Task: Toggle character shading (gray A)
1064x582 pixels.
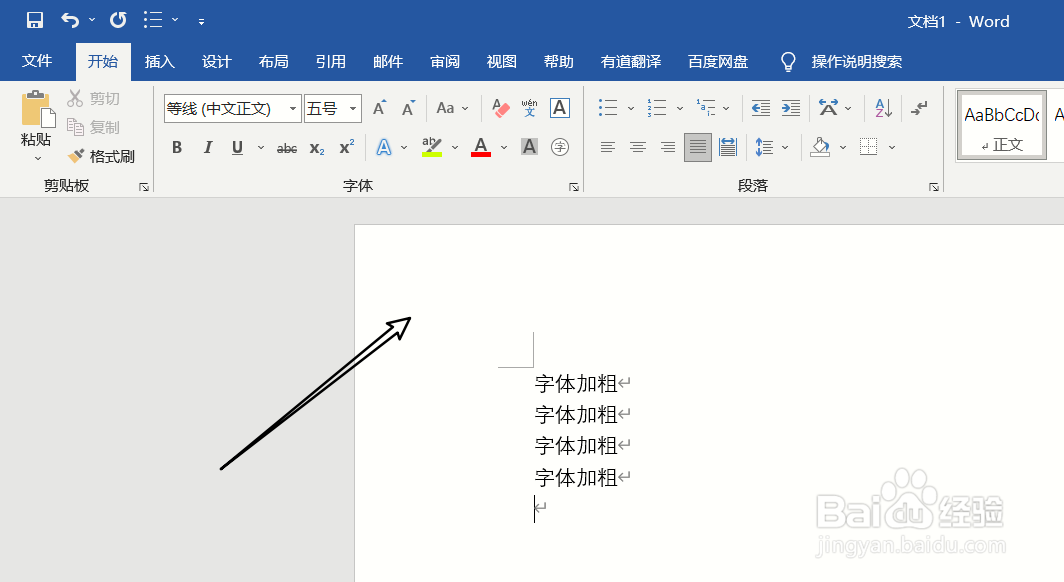Action: click(x=529, y=147)
